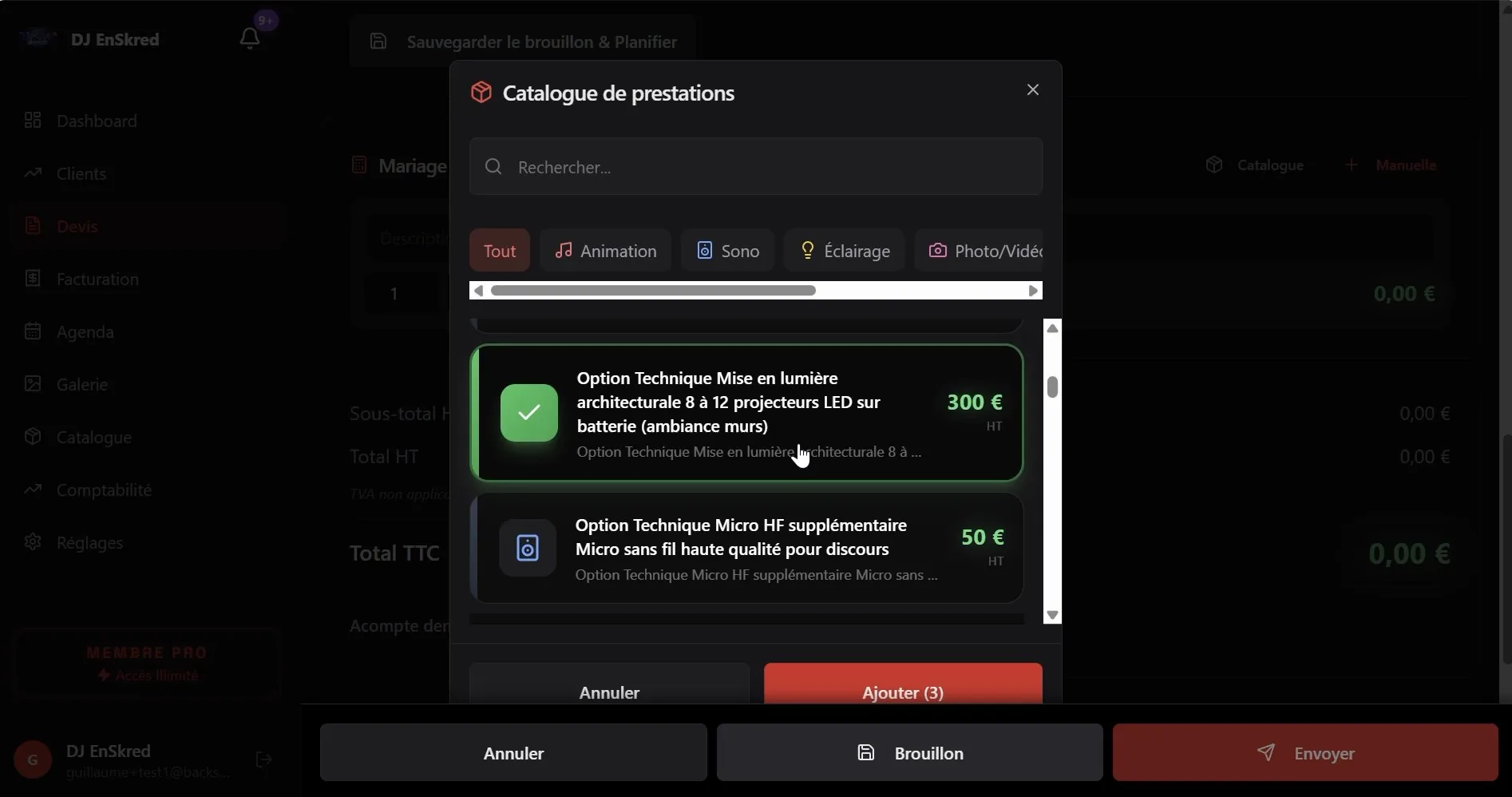Image resolution: width=1512 pixels, height=797 pixels.
Task: Click Sauvegarder le brouillon & Planifier
Action: click(523, 42)
